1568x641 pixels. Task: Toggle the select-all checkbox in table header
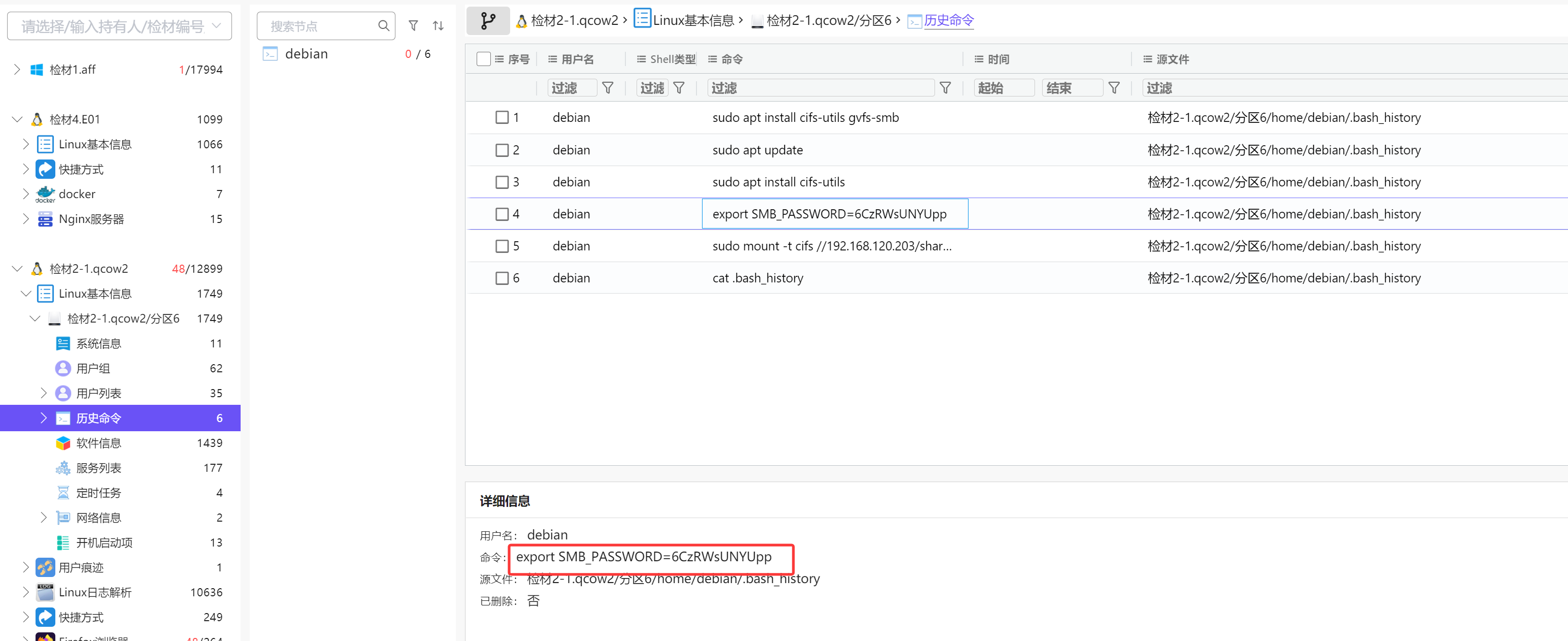(483, 59)
